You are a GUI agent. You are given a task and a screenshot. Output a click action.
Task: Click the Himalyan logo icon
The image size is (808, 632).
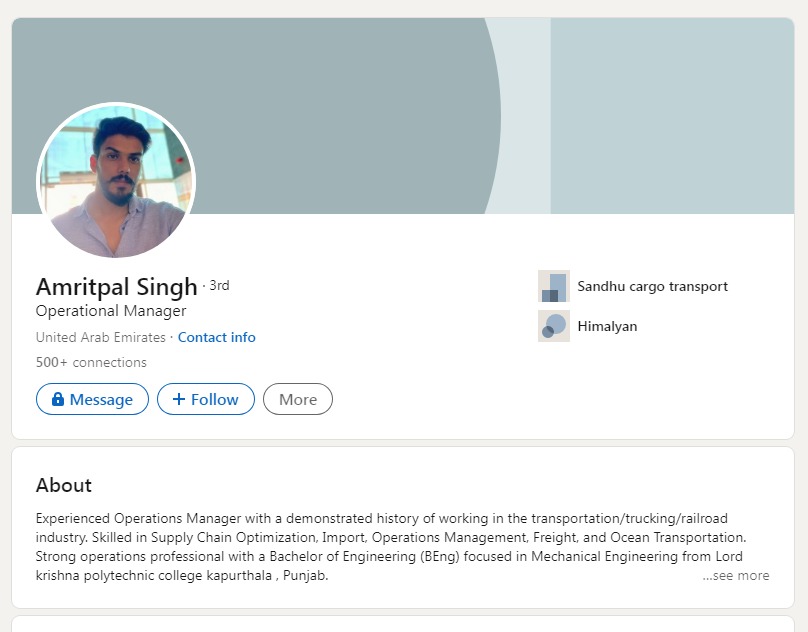pos(554,326)
